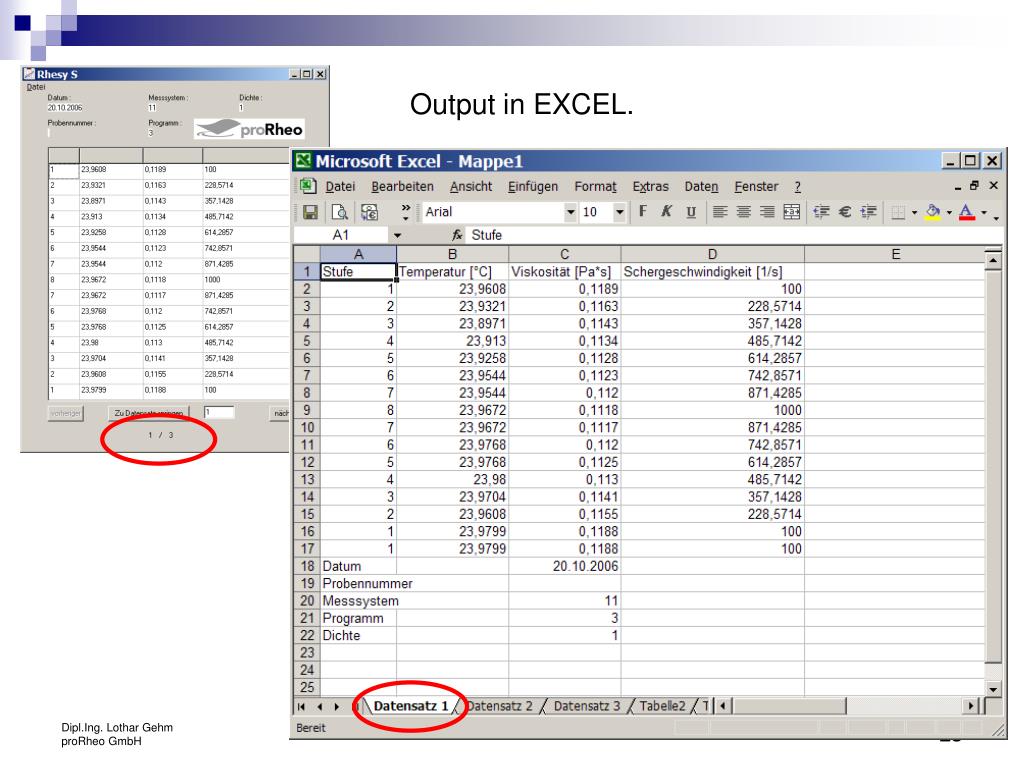Open the Ansicht menu
1024x768 pixels.
(x=471, y=187)
